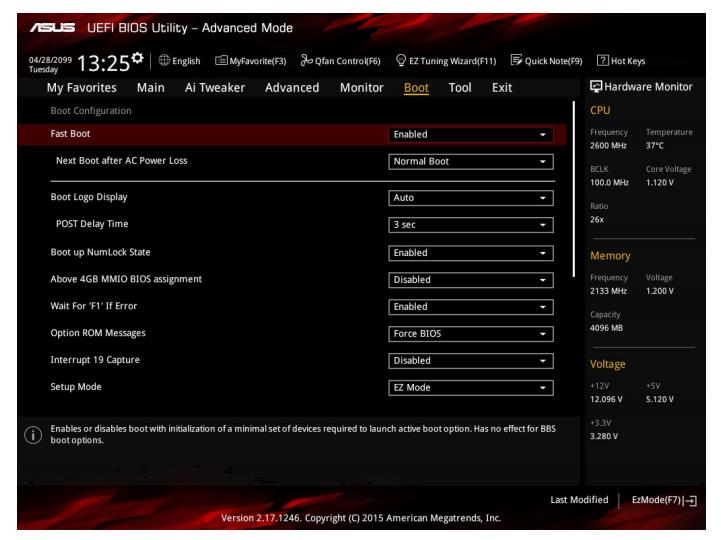The width and height of the screenshot is (721, 540).
Task: Click the Boot Configuration heading
Action: (91, 111)
